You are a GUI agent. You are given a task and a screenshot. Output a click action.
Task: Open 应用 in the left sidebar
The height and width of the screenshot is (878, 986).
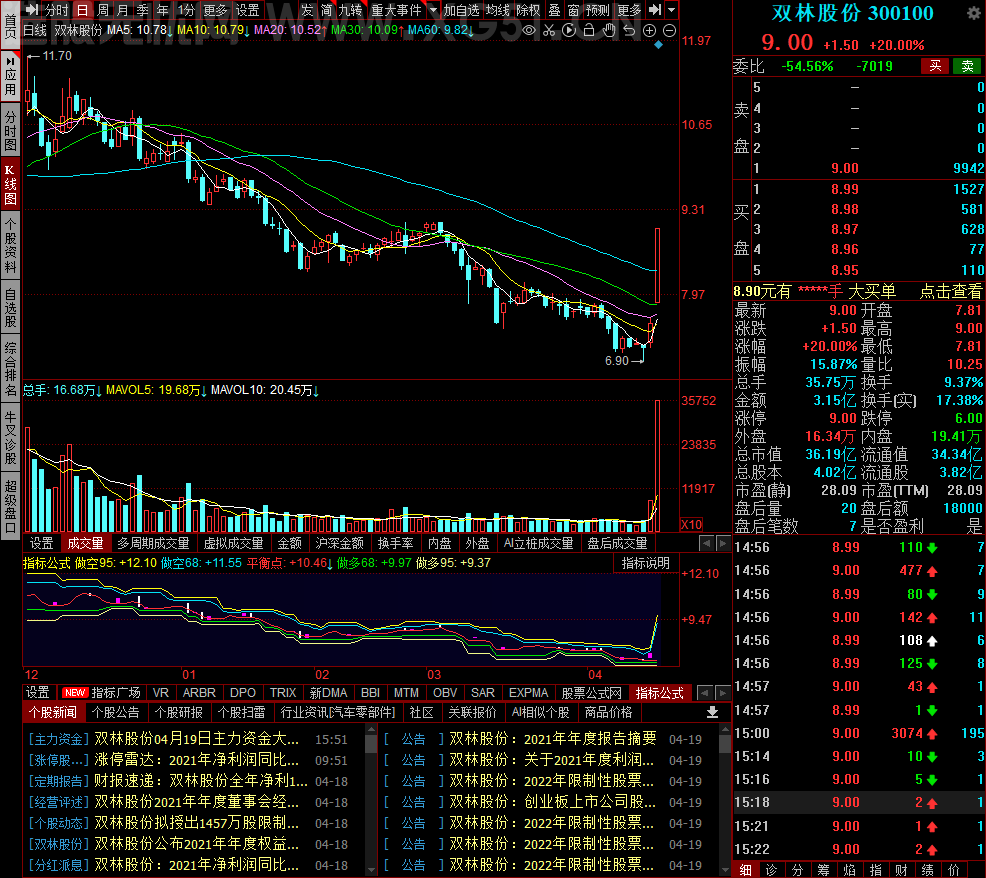click(x=10, y=76)
